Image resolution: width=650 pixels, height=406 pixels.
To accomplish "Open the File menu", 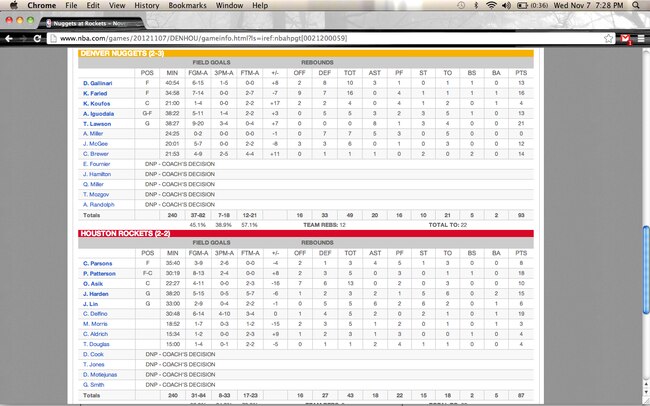I will point(71,5).
